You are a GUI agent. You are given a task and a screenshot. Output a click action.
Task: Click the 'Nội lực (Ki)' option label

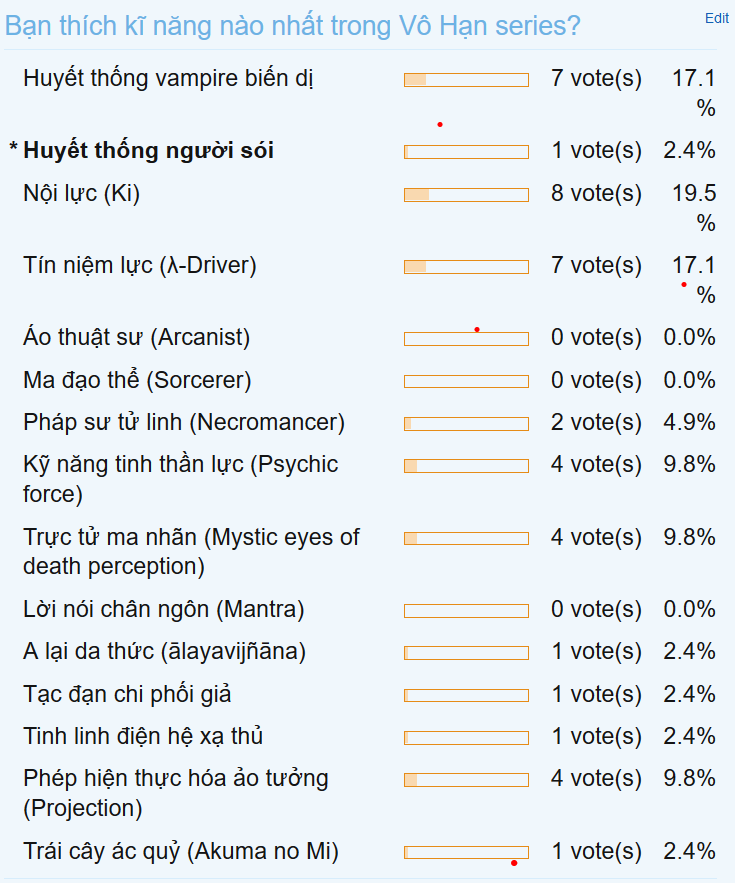click(81, 193)
